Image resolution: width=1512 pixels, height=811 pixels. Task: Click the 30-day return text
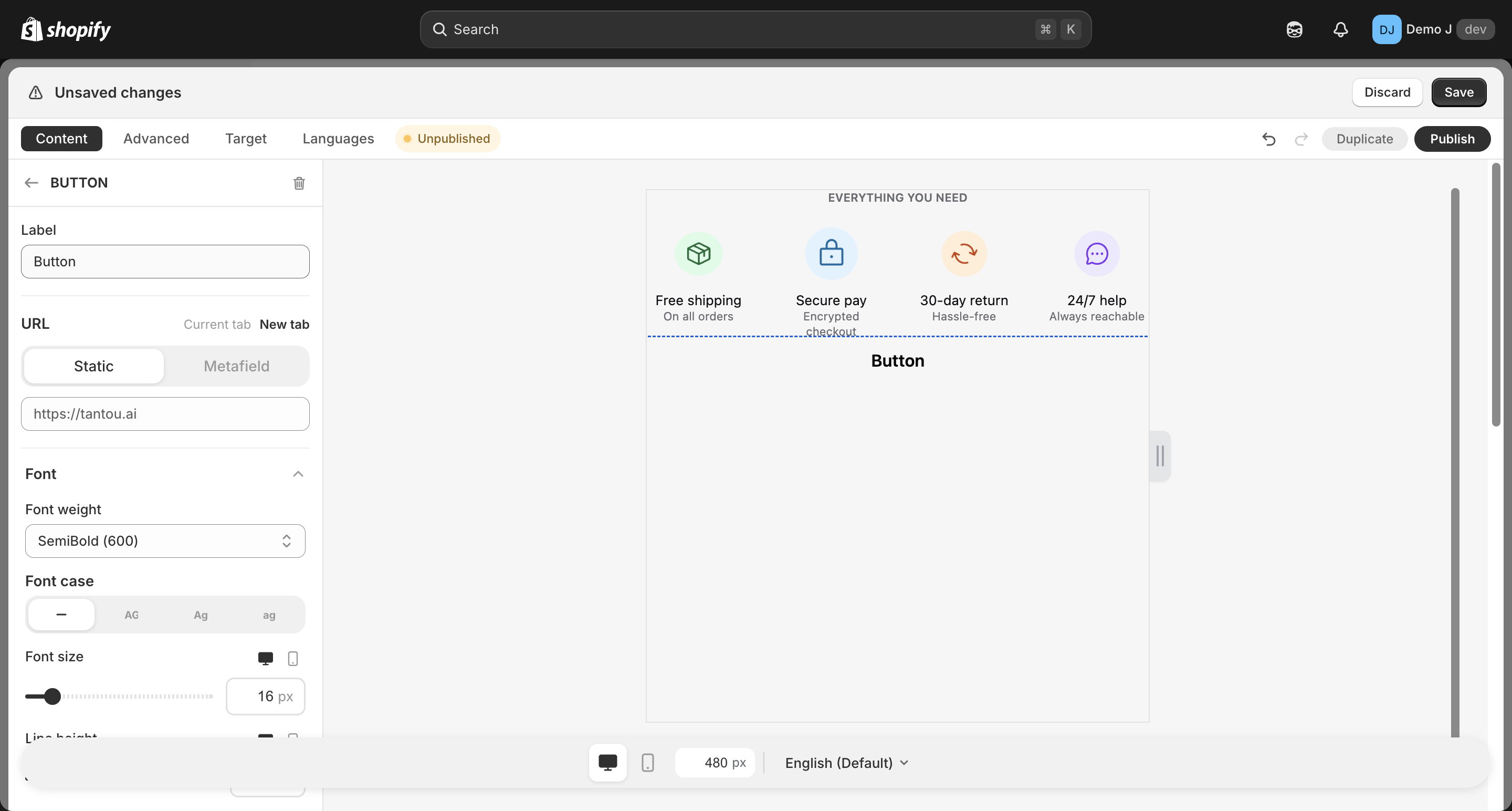964,300
